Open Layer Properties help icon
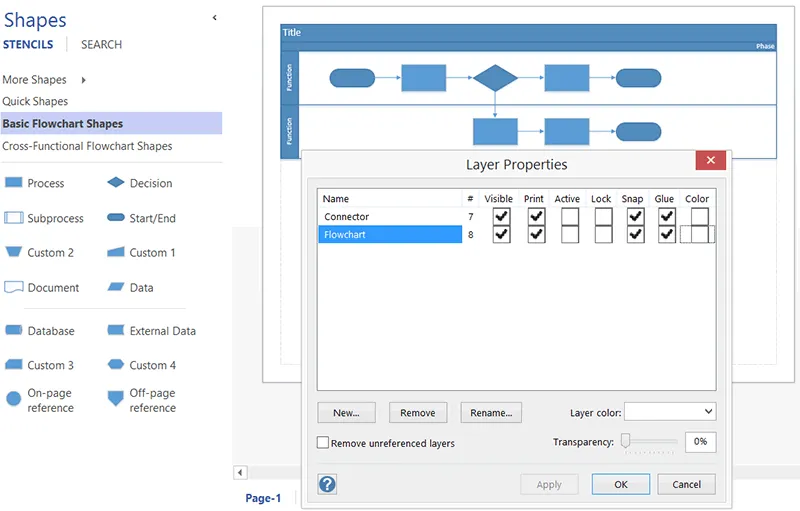The width and height of the screenshot is (800, 511). click(327, 484)
